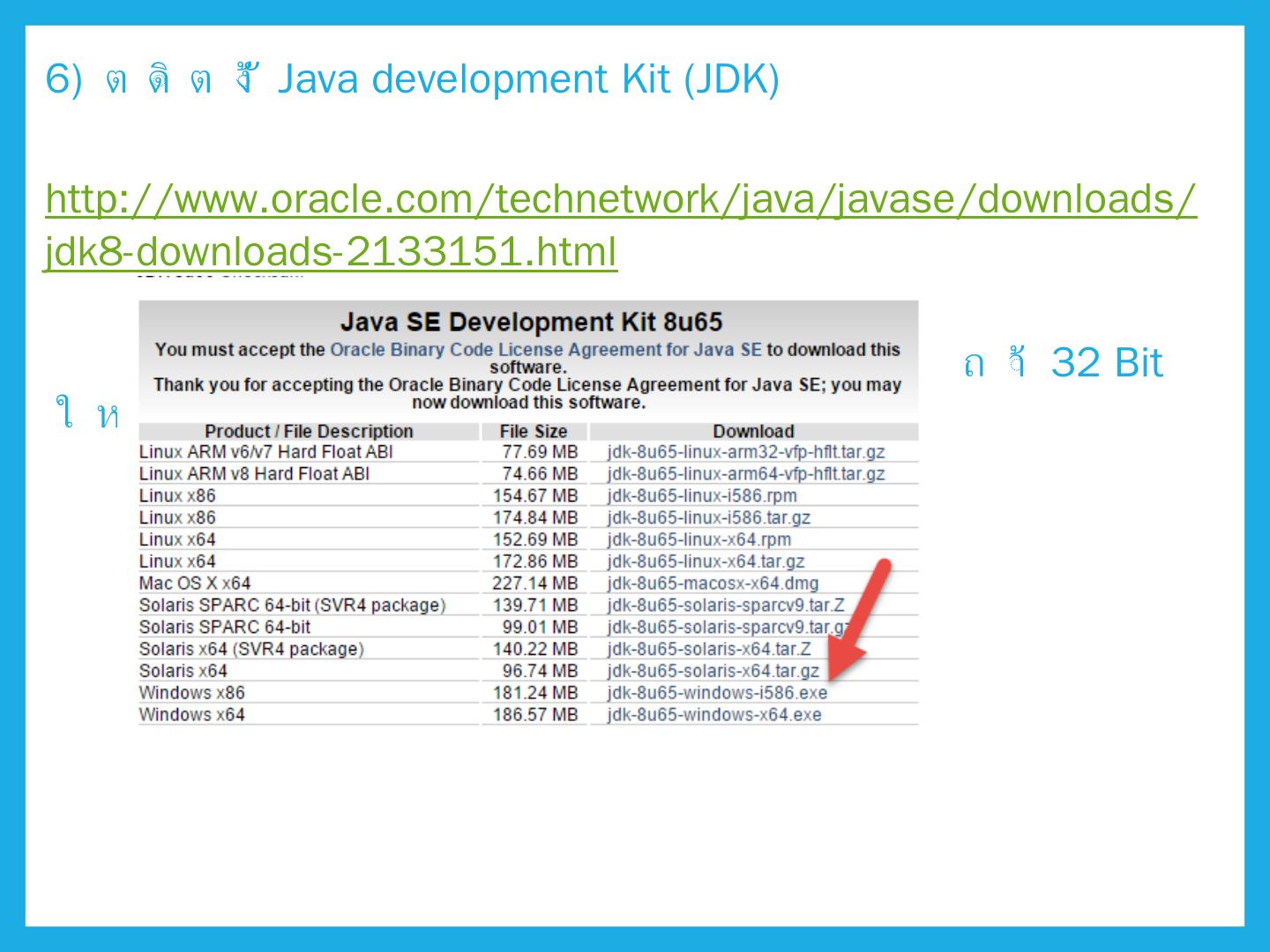The width and height of the screenshot is (1270, 952).
Task: Click the 'Product / File Description' column header
Action: pos(309,431)
